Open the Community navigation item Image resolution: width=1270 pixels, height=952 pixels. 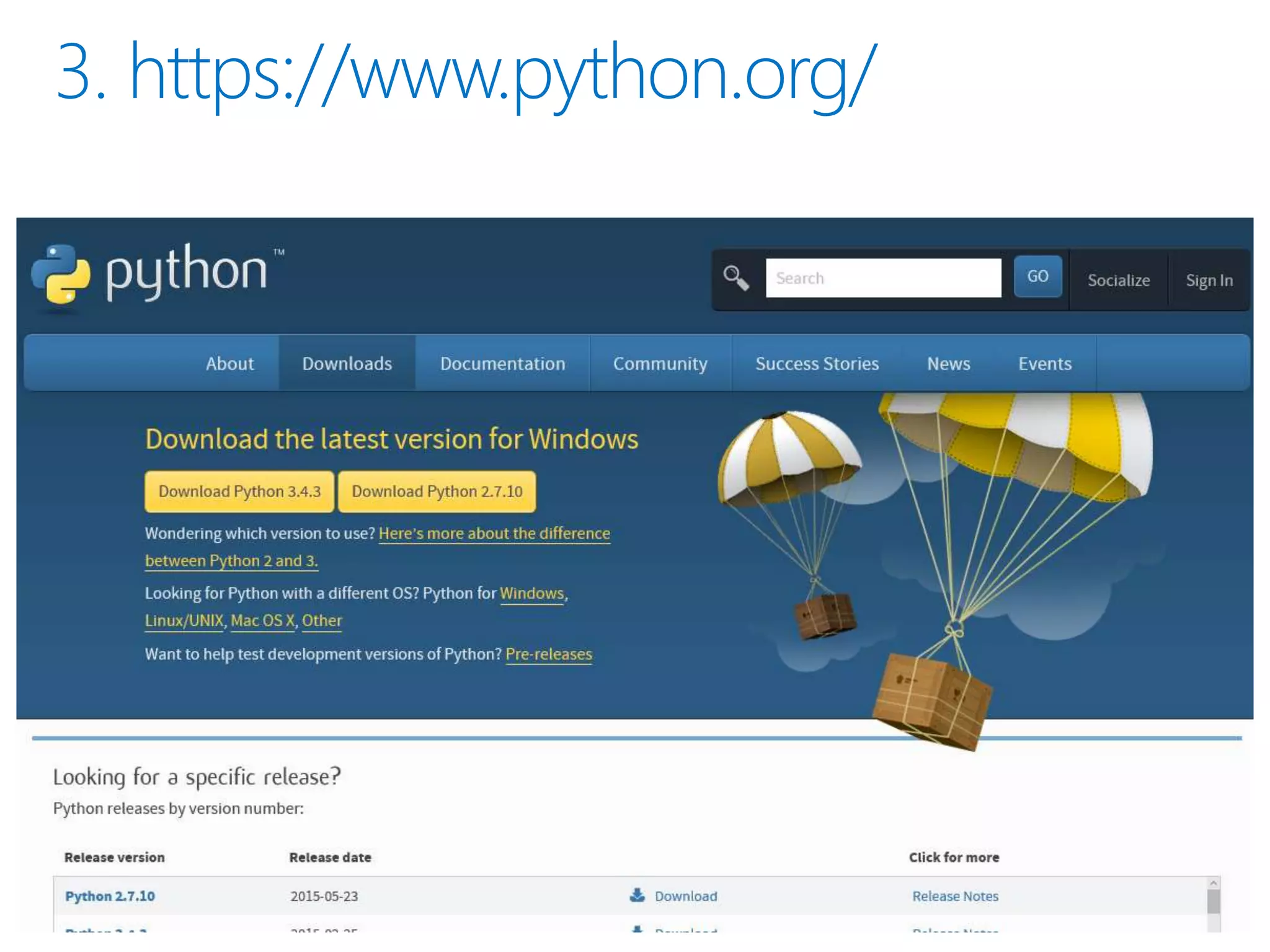tap(660, 363)
